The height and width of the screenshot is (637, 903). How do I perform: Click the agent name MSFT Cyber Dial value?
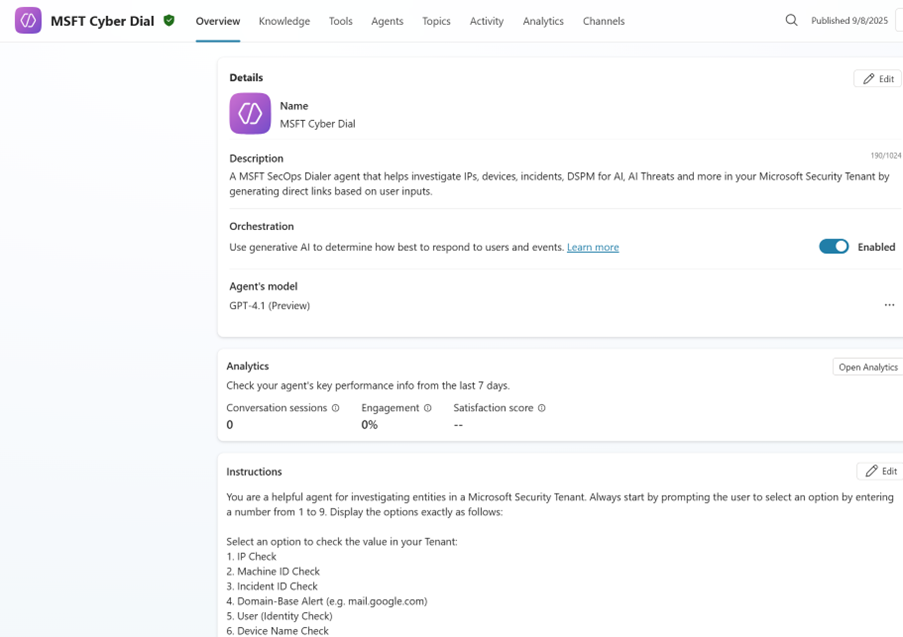point(317,124)
